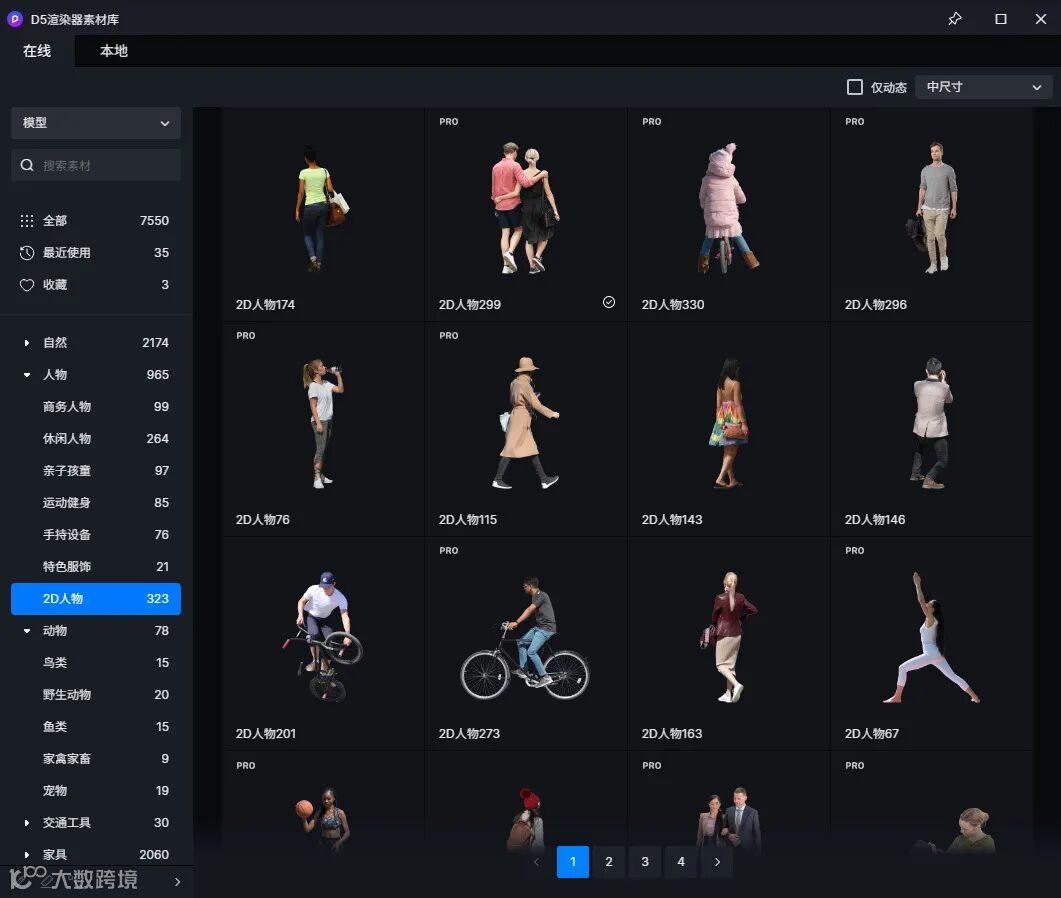Click the check mark on 2D人物299

pos(609,302)
